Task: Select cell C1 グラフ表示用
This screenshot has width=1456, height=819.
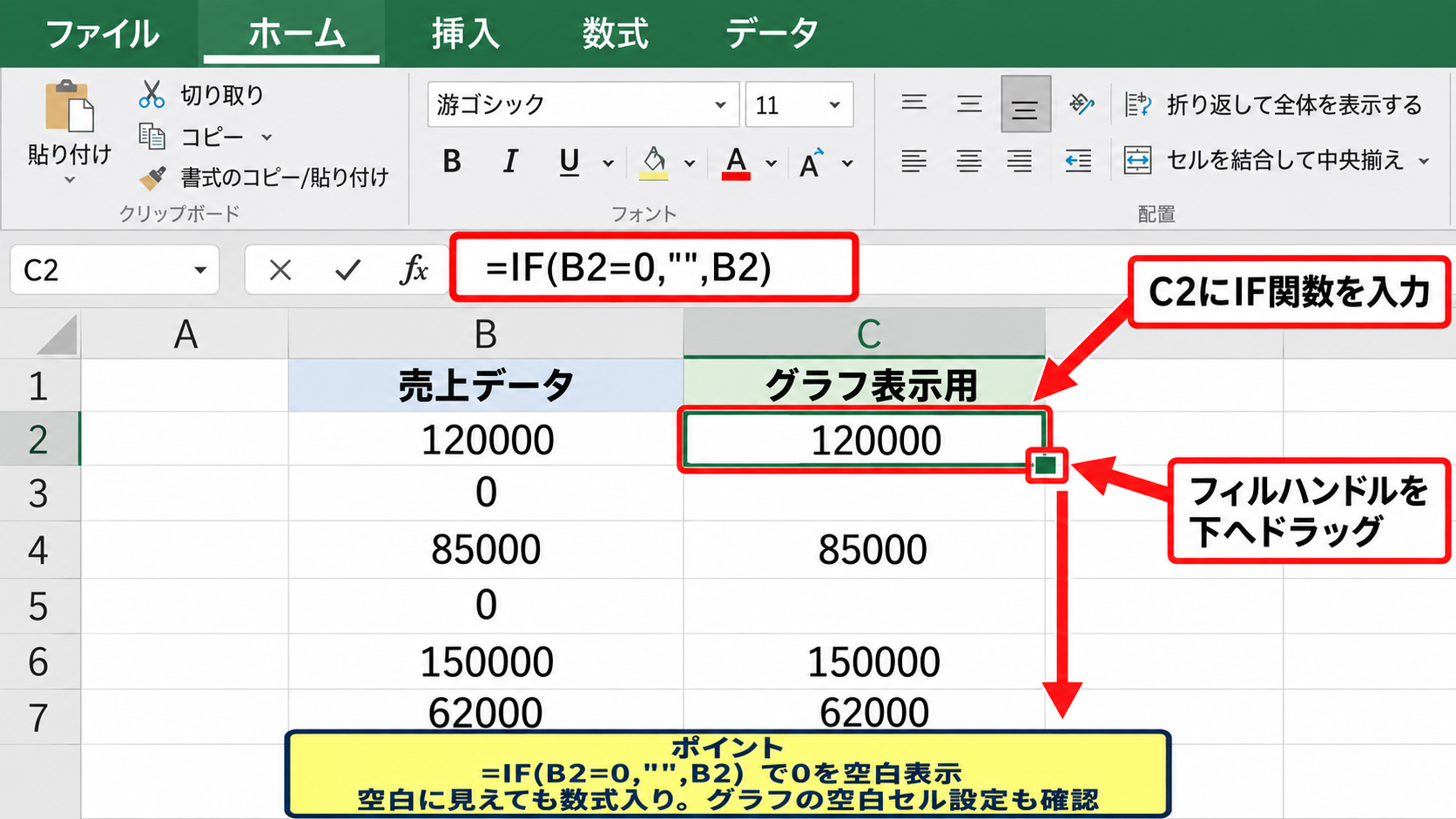Action: 865,385
